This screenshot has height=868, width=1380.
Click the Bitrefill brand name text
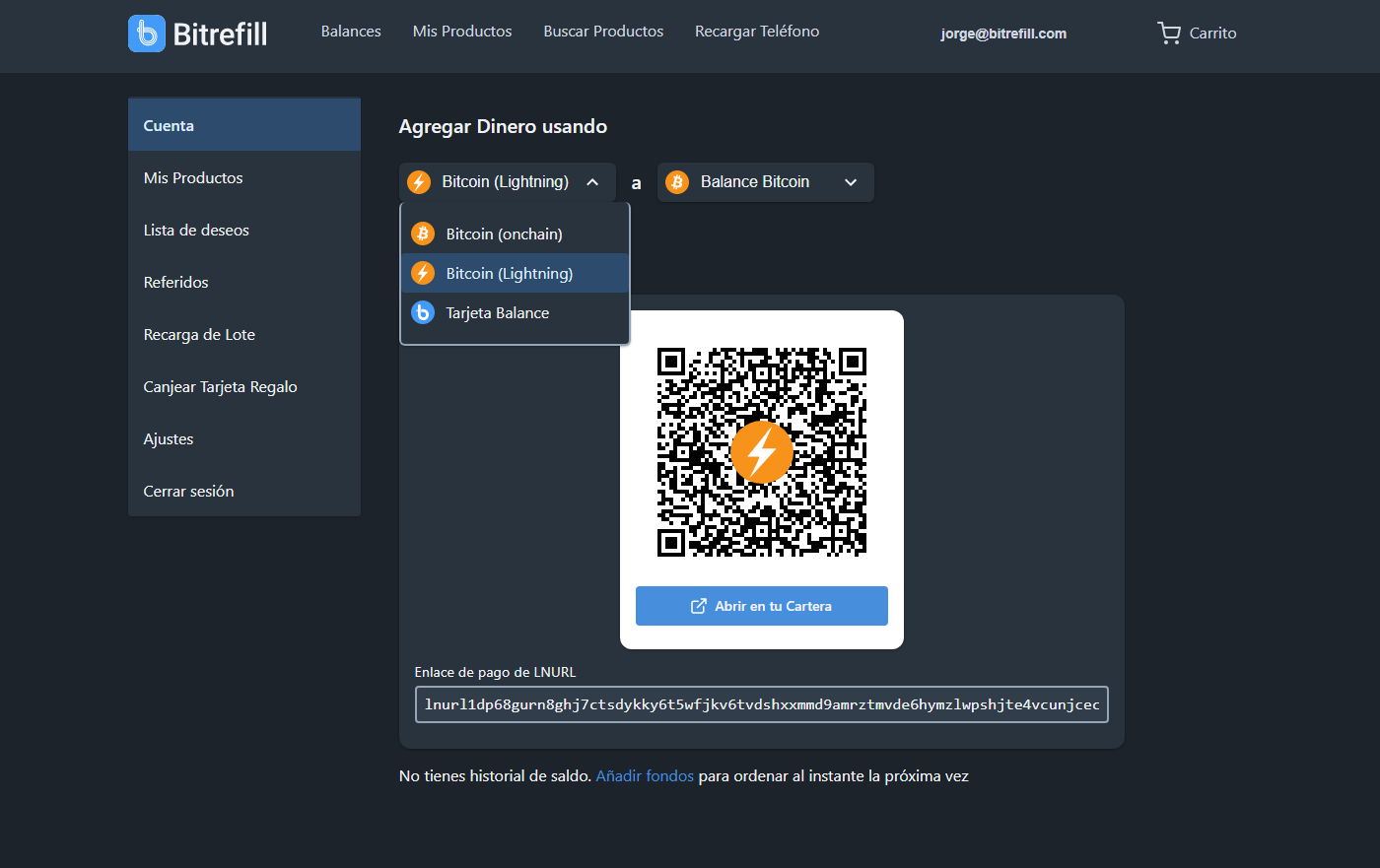(x=220, y=34)
